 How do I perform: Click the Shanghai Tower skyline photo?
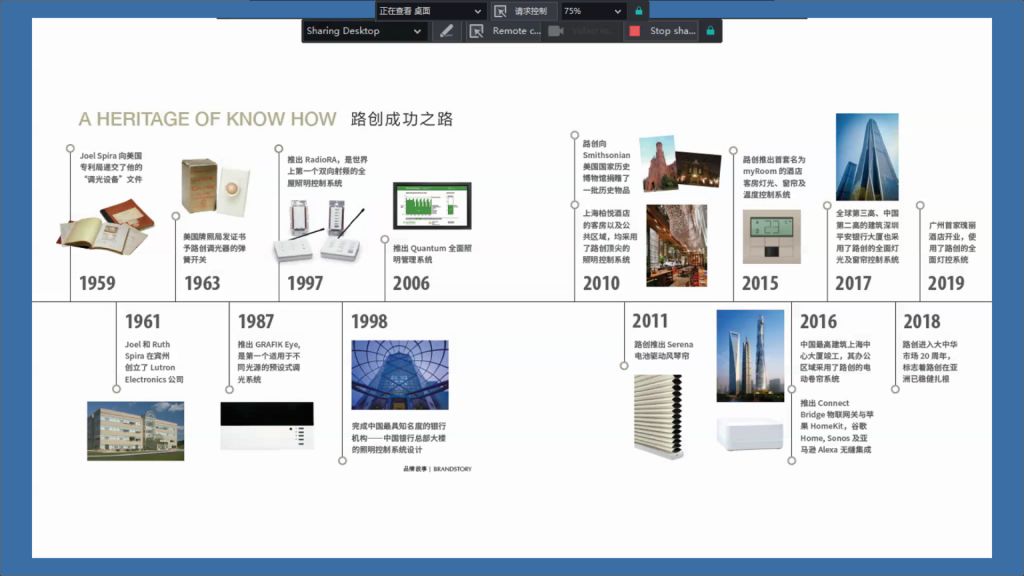tap(750, 356)
